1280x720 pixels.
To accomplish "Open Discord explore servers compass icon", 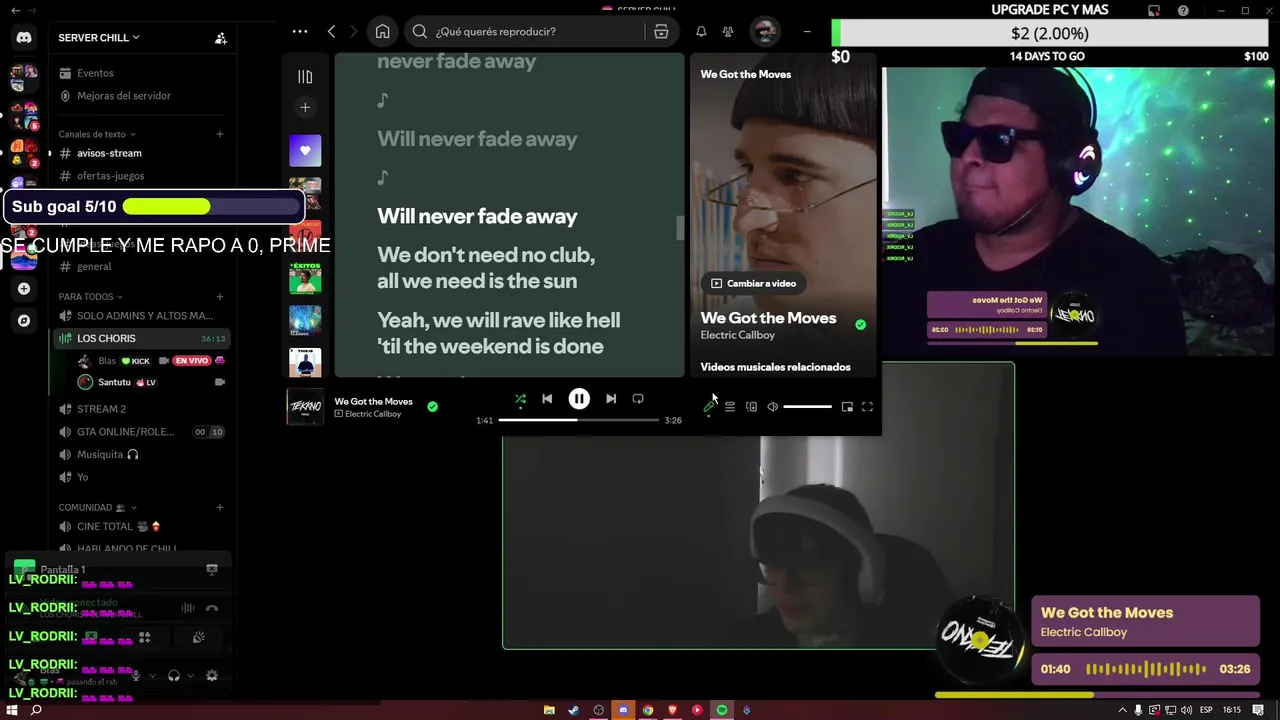I will click(x=24, y=321).
